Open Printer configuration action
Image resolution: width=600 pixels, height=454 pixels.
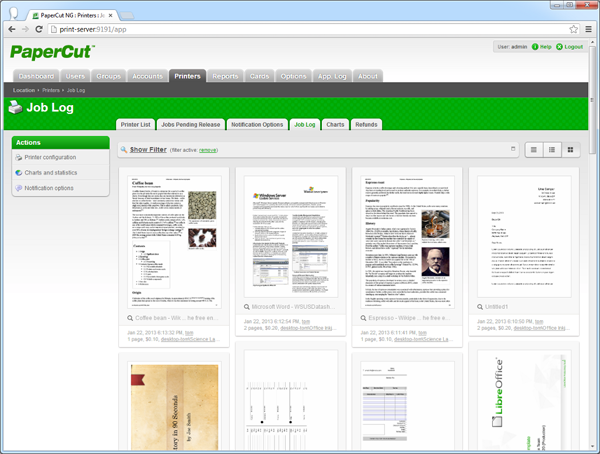(x=50, y=157)
